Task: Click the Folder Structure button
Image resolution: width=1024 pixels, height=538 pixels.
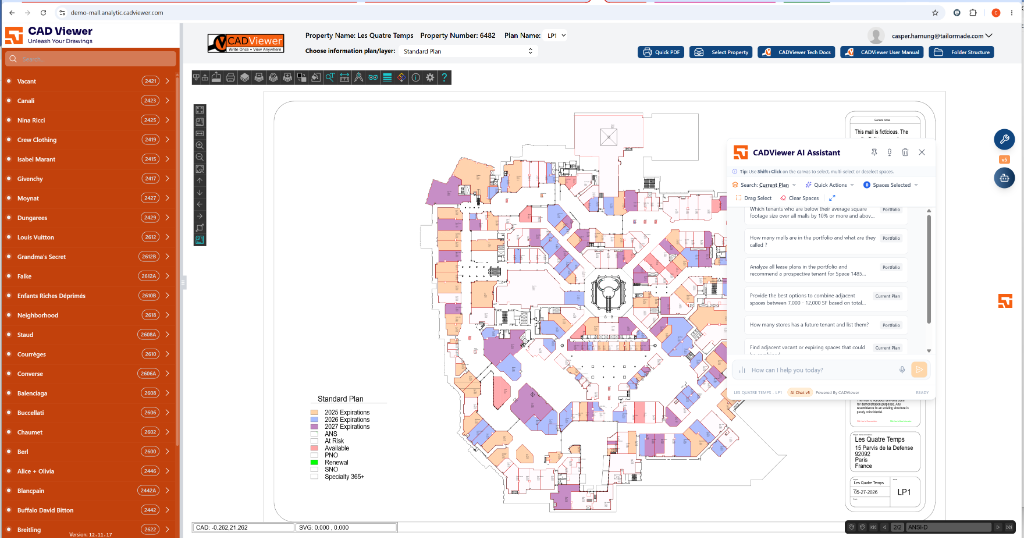Action: click(x=961, y=52)
